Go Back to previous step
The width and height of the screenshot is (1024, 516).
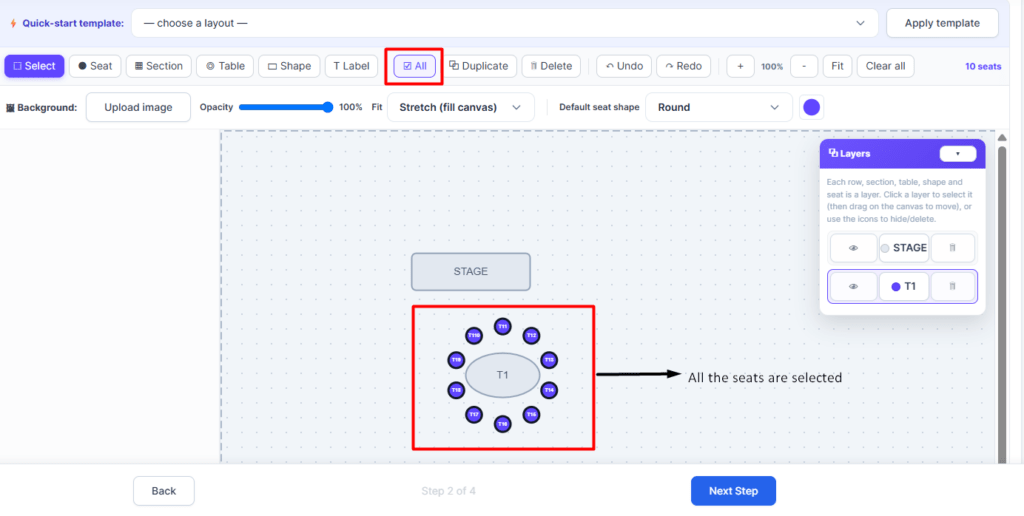pos(164,491)
